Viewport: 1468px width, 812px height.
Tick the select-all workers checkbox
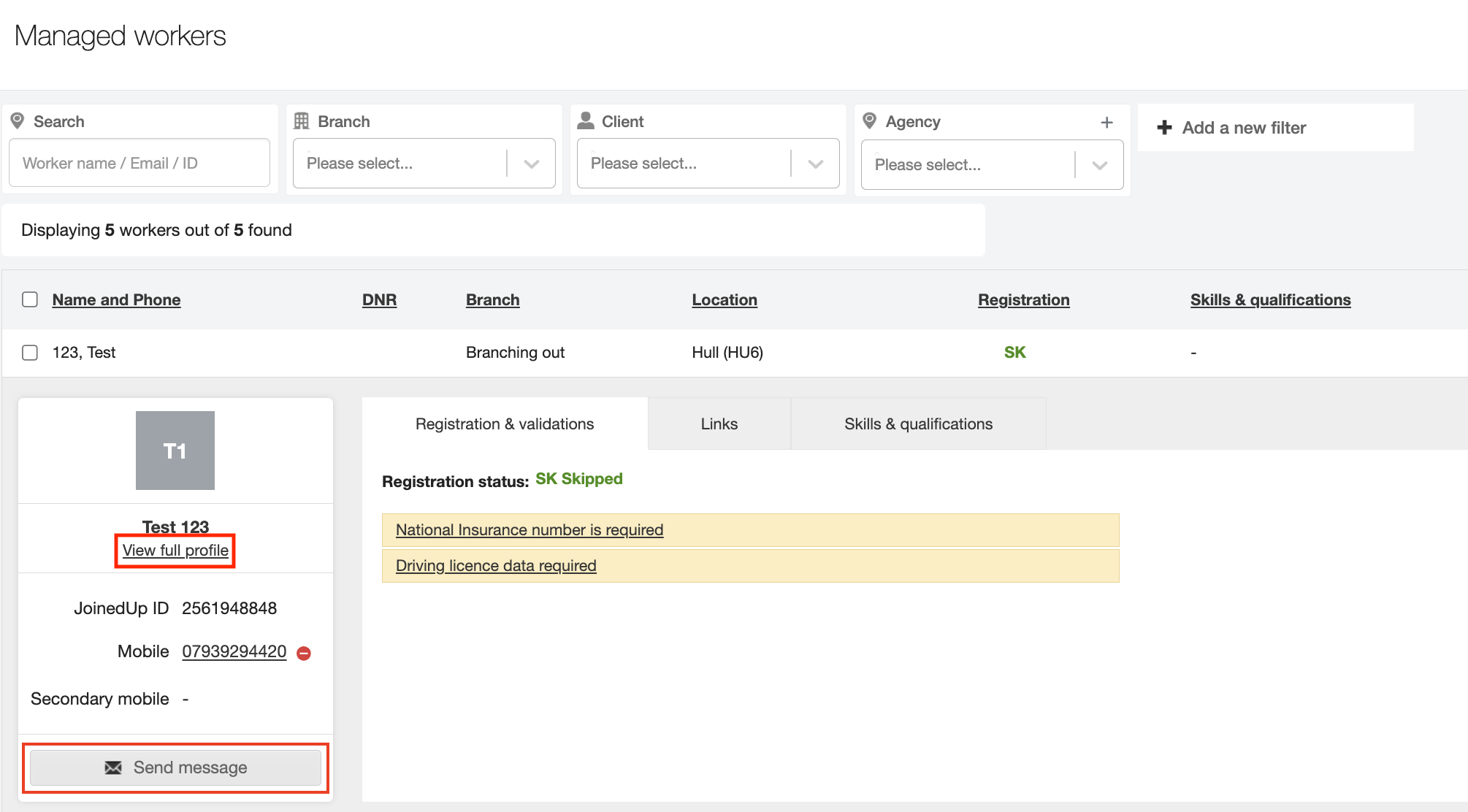(30, 299)
